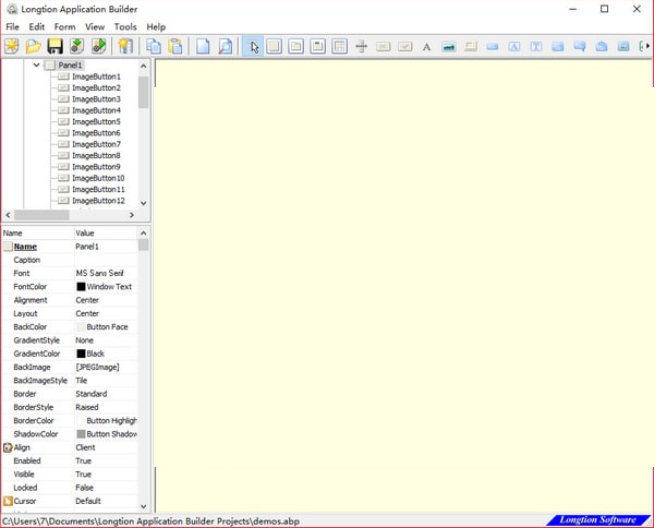
Task: Click the Open folder toolbar icon
Action: click(33, 46)
